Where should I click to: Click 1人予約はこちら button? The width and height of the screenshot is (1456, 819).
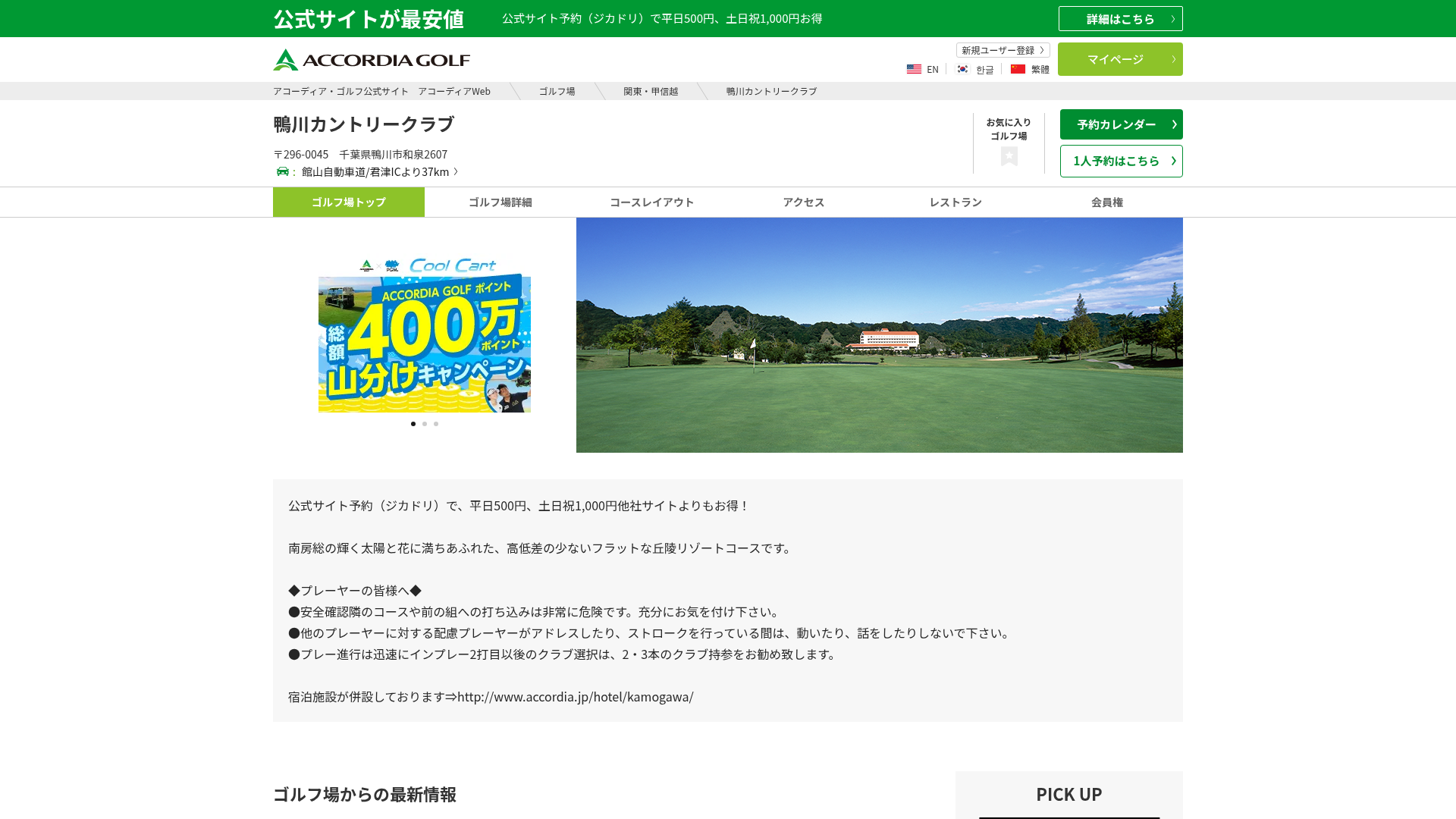pos(1121,161)
